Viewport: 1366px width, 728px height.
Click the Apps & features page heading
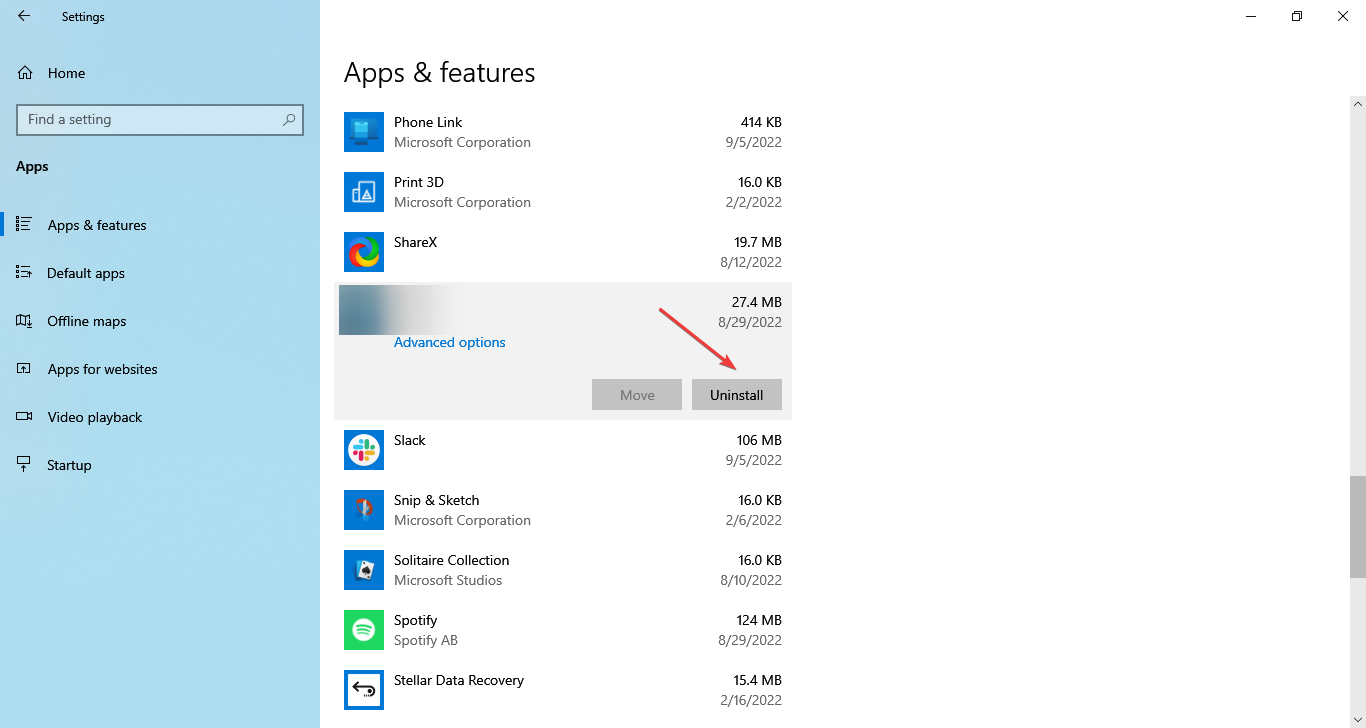[x=440, y=73]
